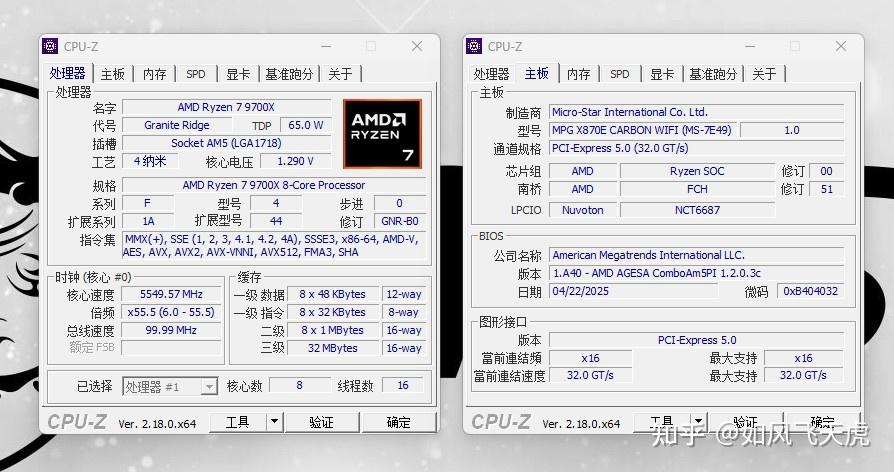Click the LPCIO vendor Nuvoton

coord(583,210)
